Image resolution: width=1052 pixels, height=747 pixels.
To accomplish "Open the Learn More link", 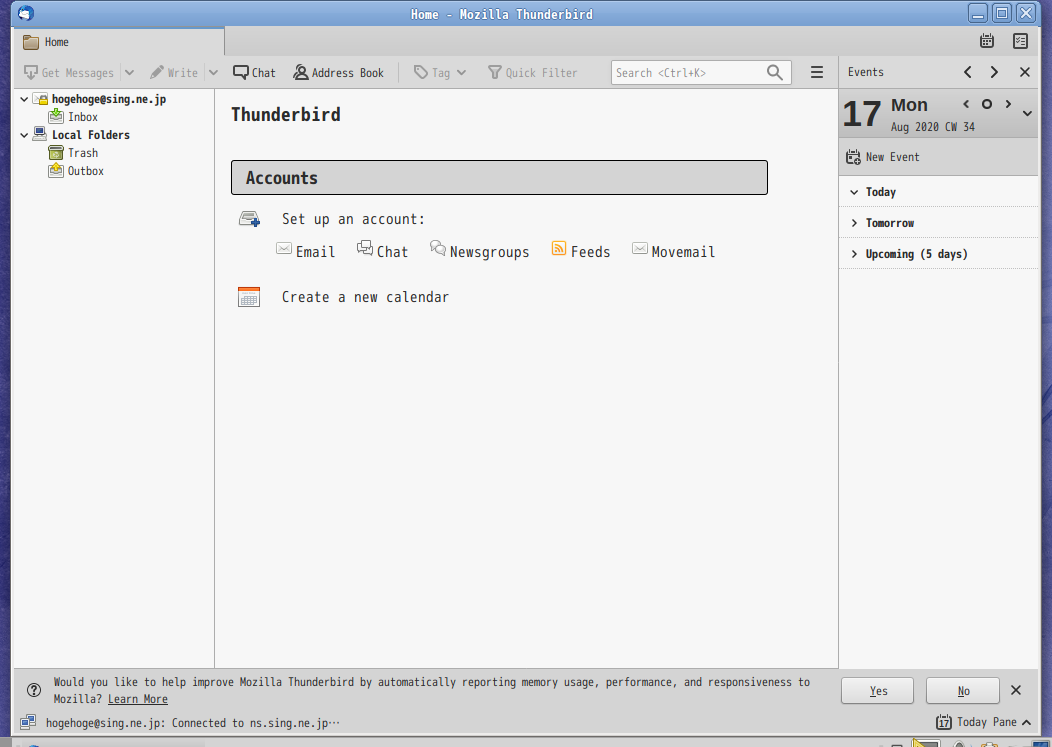I will (138, 699).
